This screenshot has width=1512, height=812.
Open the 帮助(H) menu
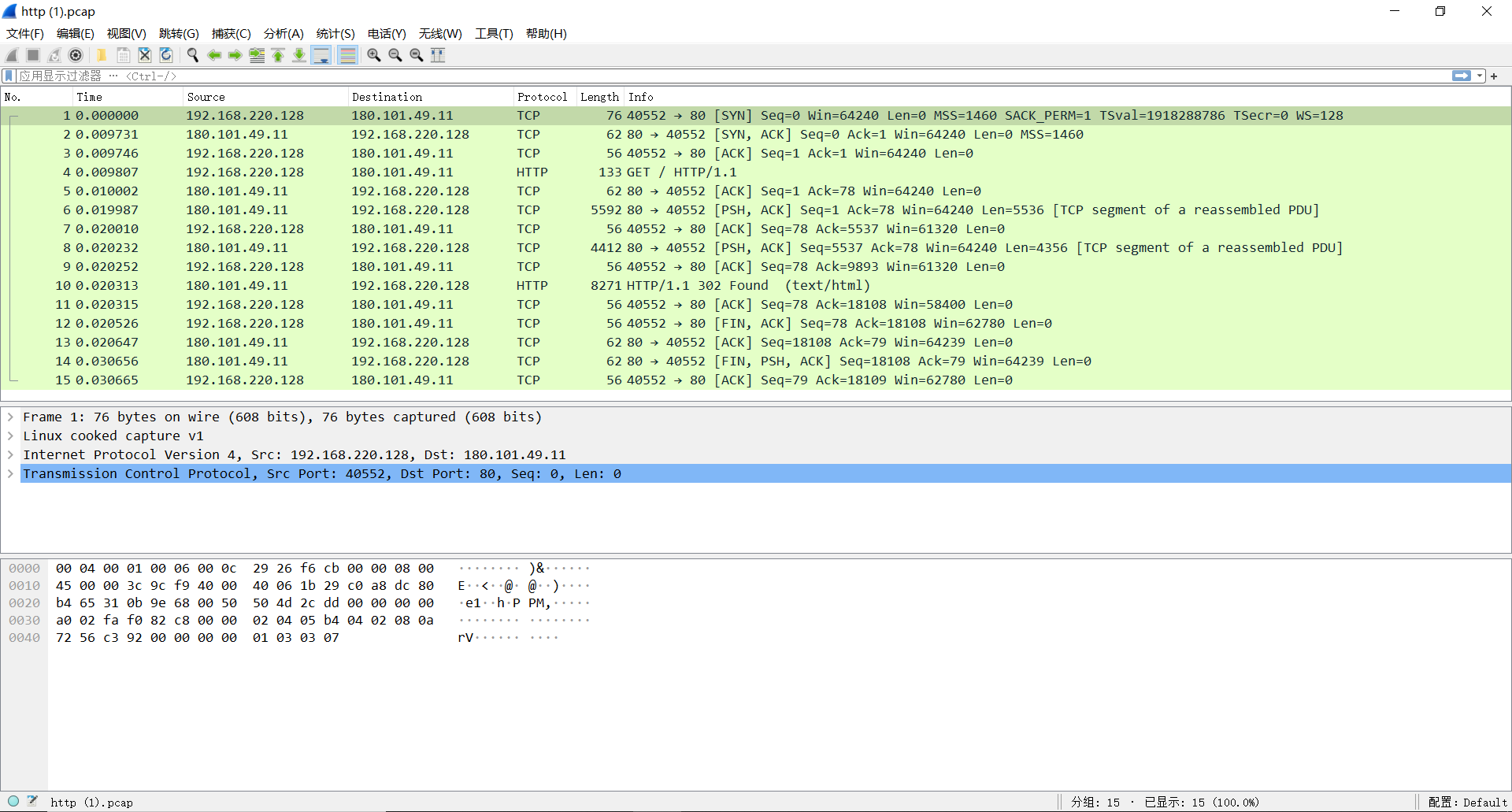tap(547, 34)
